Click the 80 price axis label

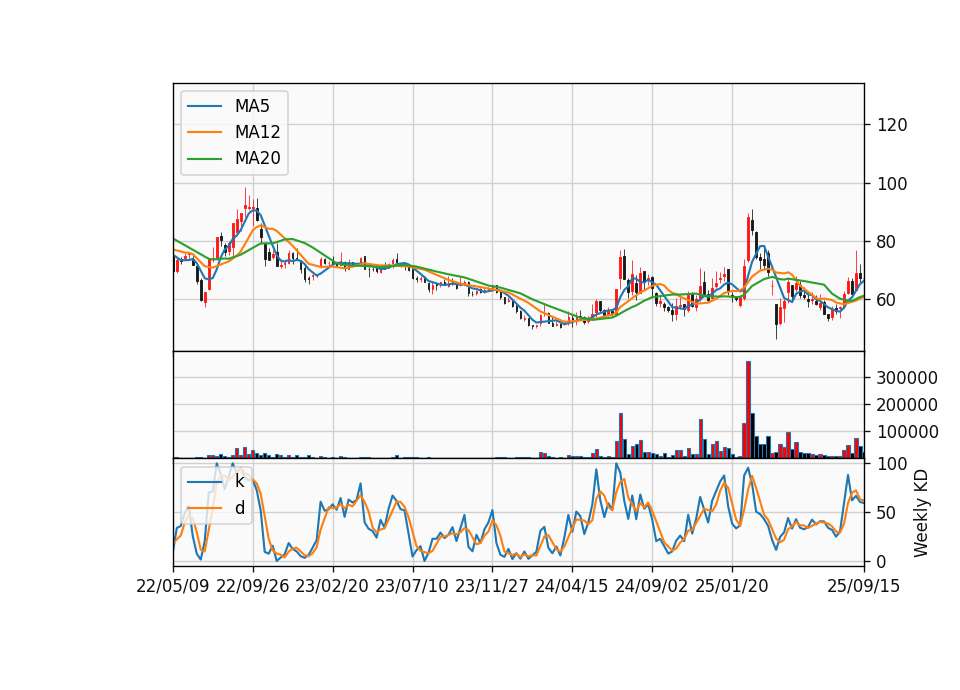point(887,242)
